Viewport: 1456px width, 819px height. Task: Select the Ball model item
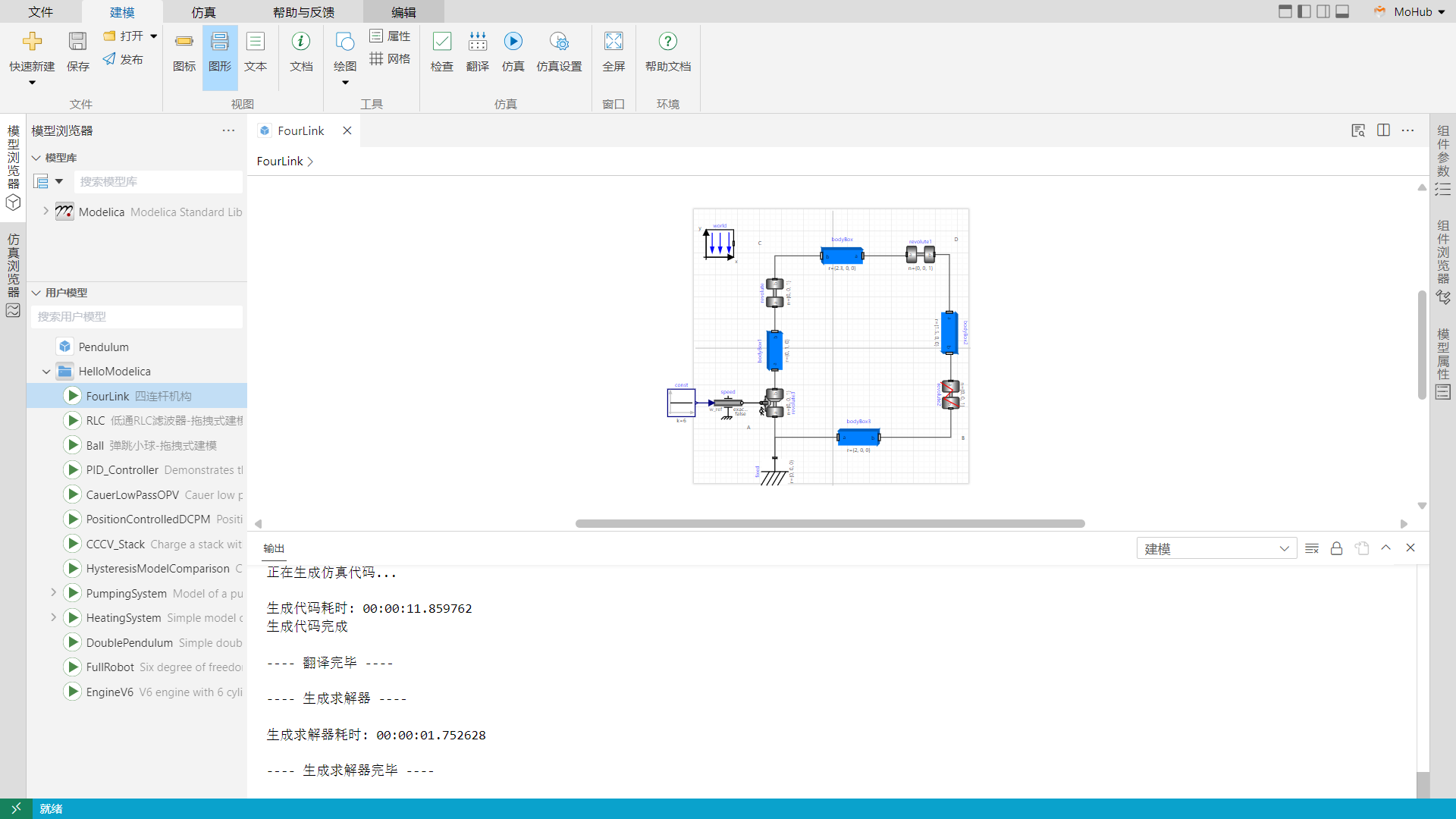coord(136,445)
